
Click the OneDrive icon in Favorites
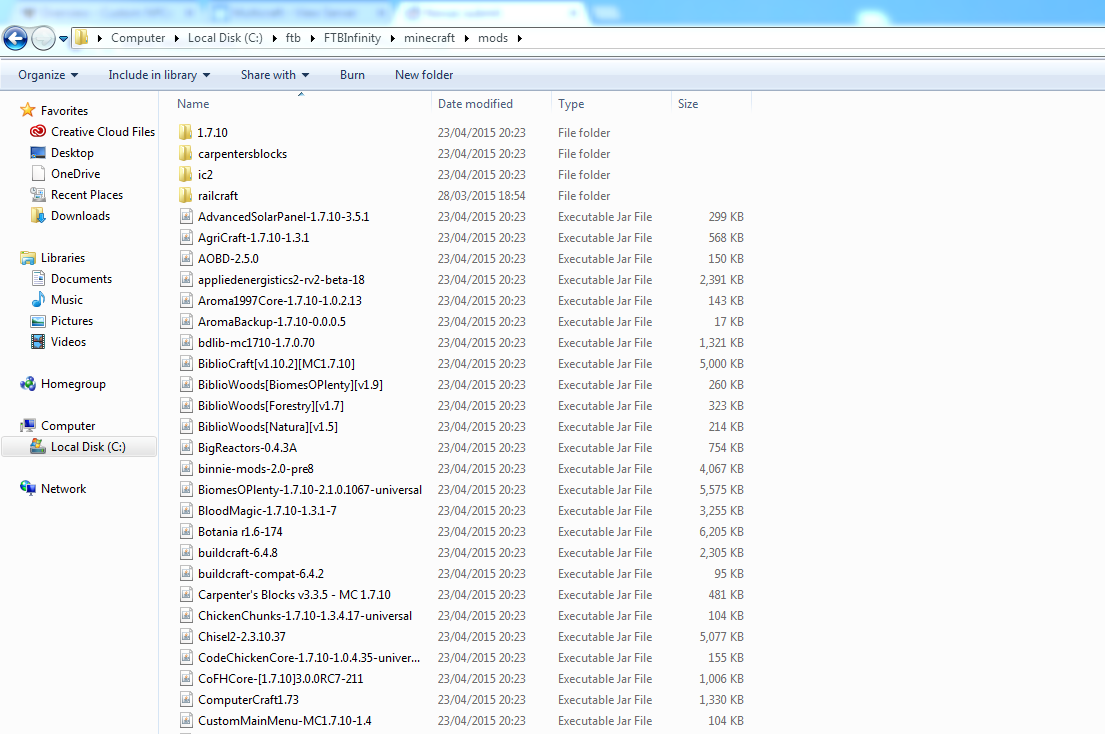click(x=39, y=173)
